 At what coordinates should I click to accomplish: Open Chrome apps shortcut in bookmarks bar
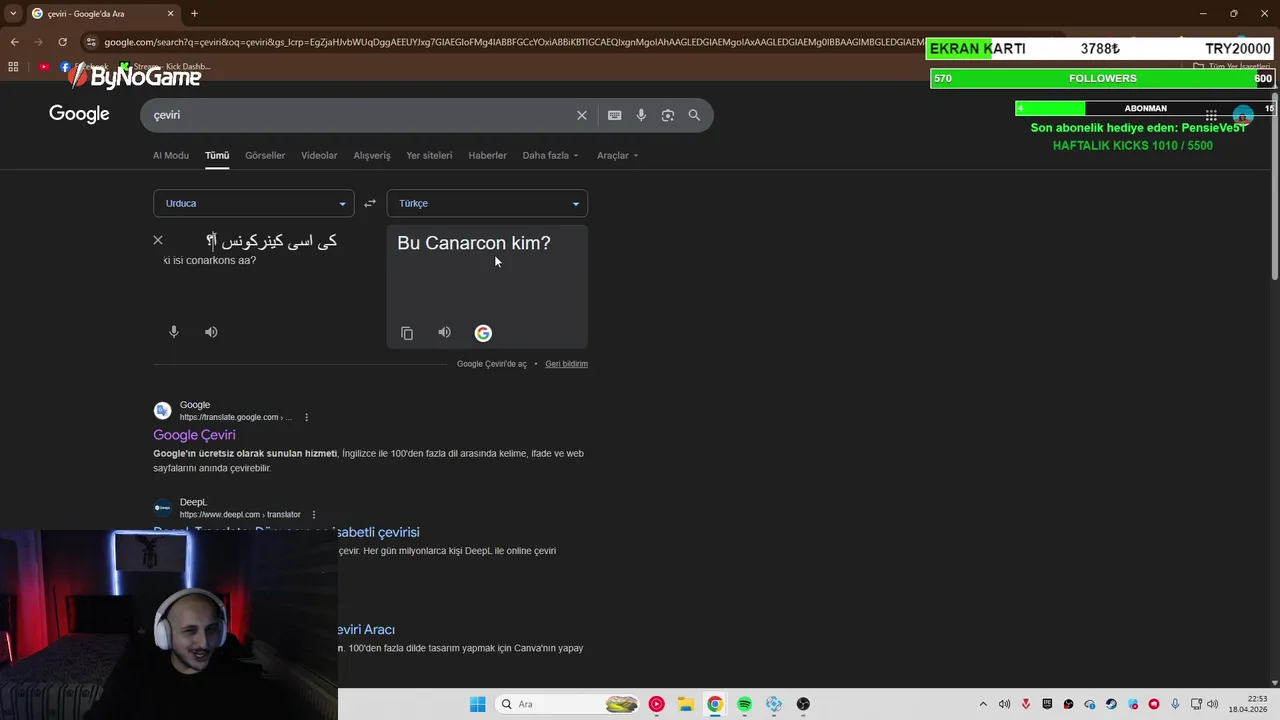click(x=13, y=67)
